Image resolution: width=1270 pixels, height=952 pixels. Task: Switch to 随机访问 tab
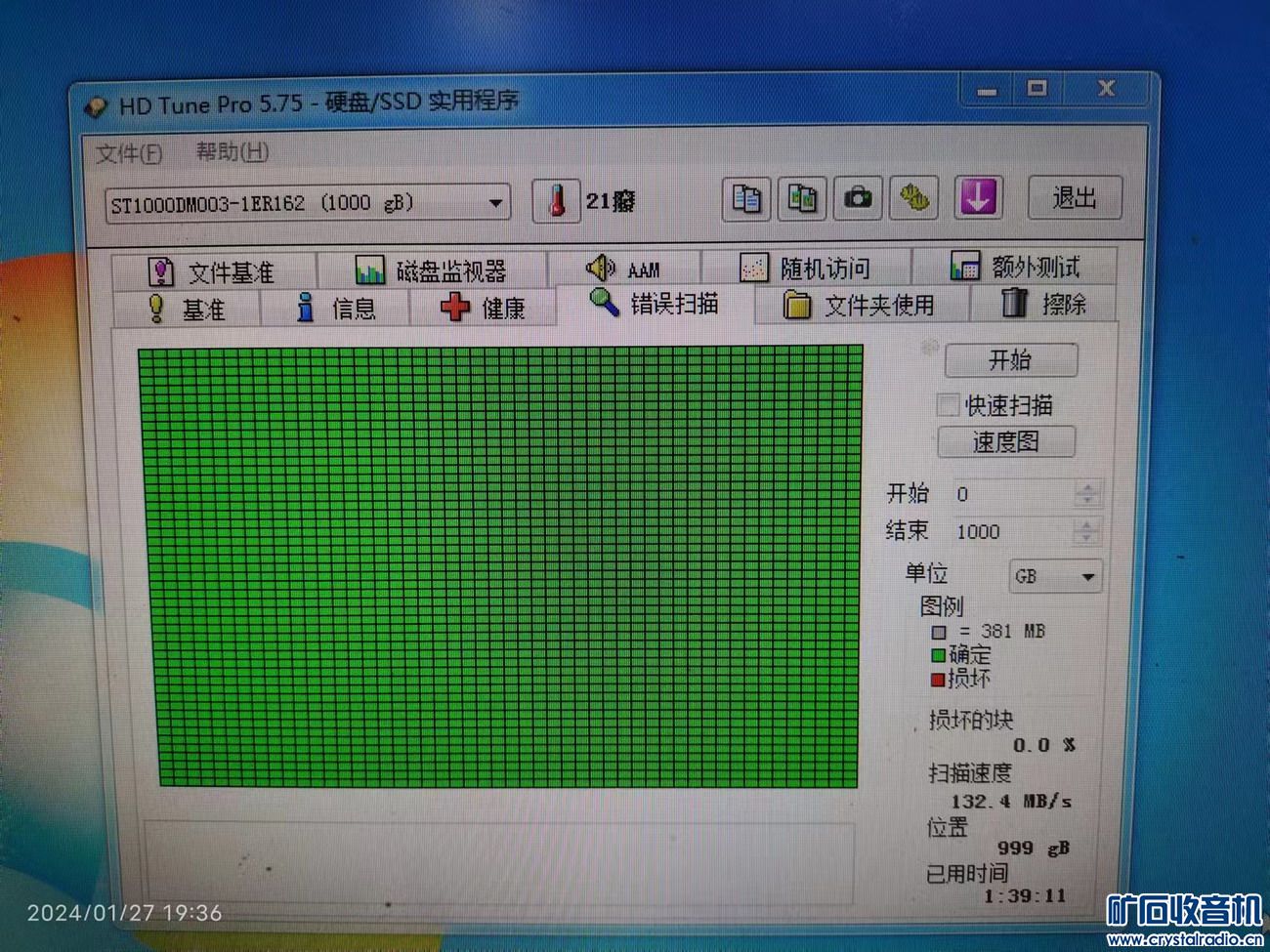coord(806,268)
